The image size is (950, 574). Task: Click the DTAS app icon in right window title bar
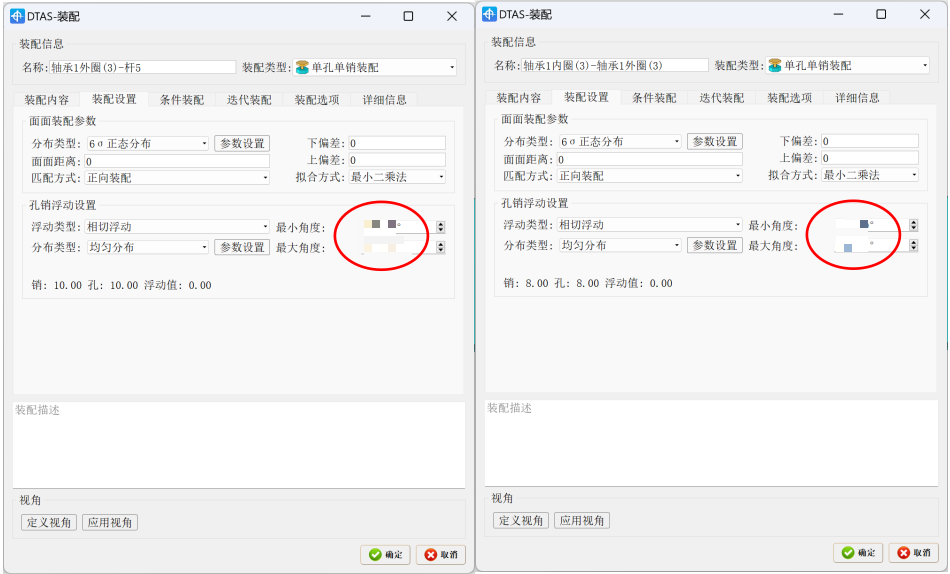pyautogui.click(x=489, y=15)
